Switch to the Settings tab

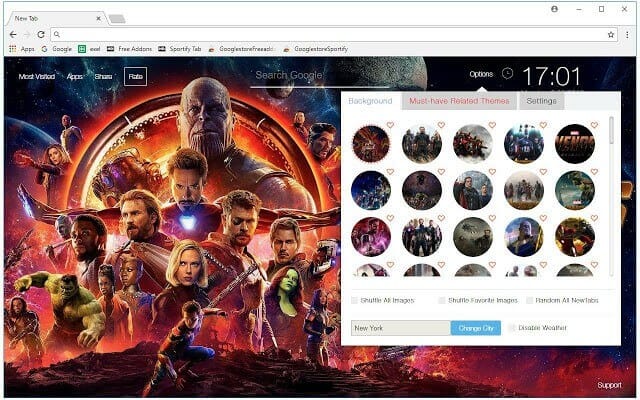point(541,101)
